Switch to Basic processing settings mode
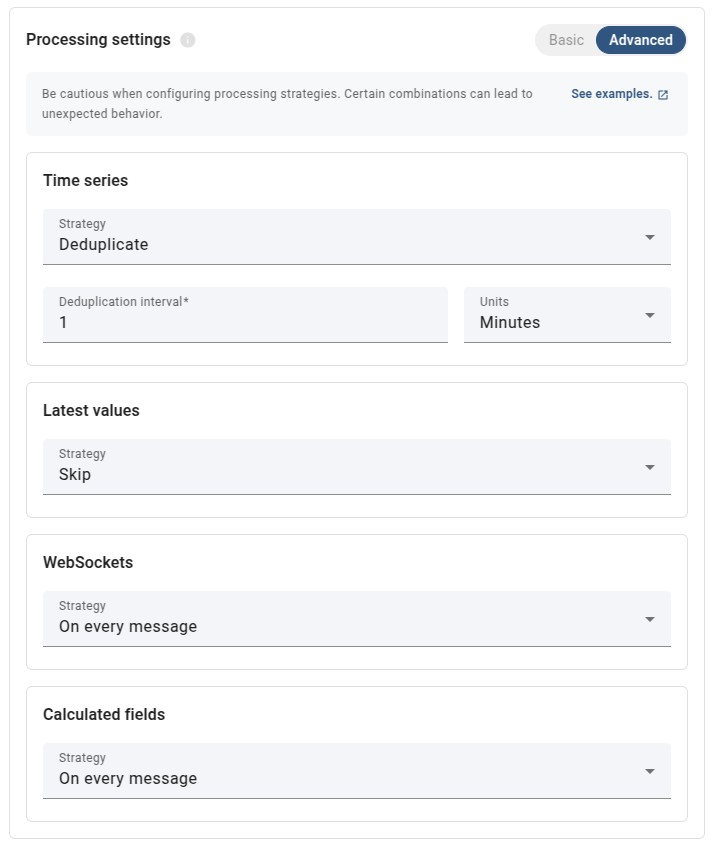 tap(566, 40)
